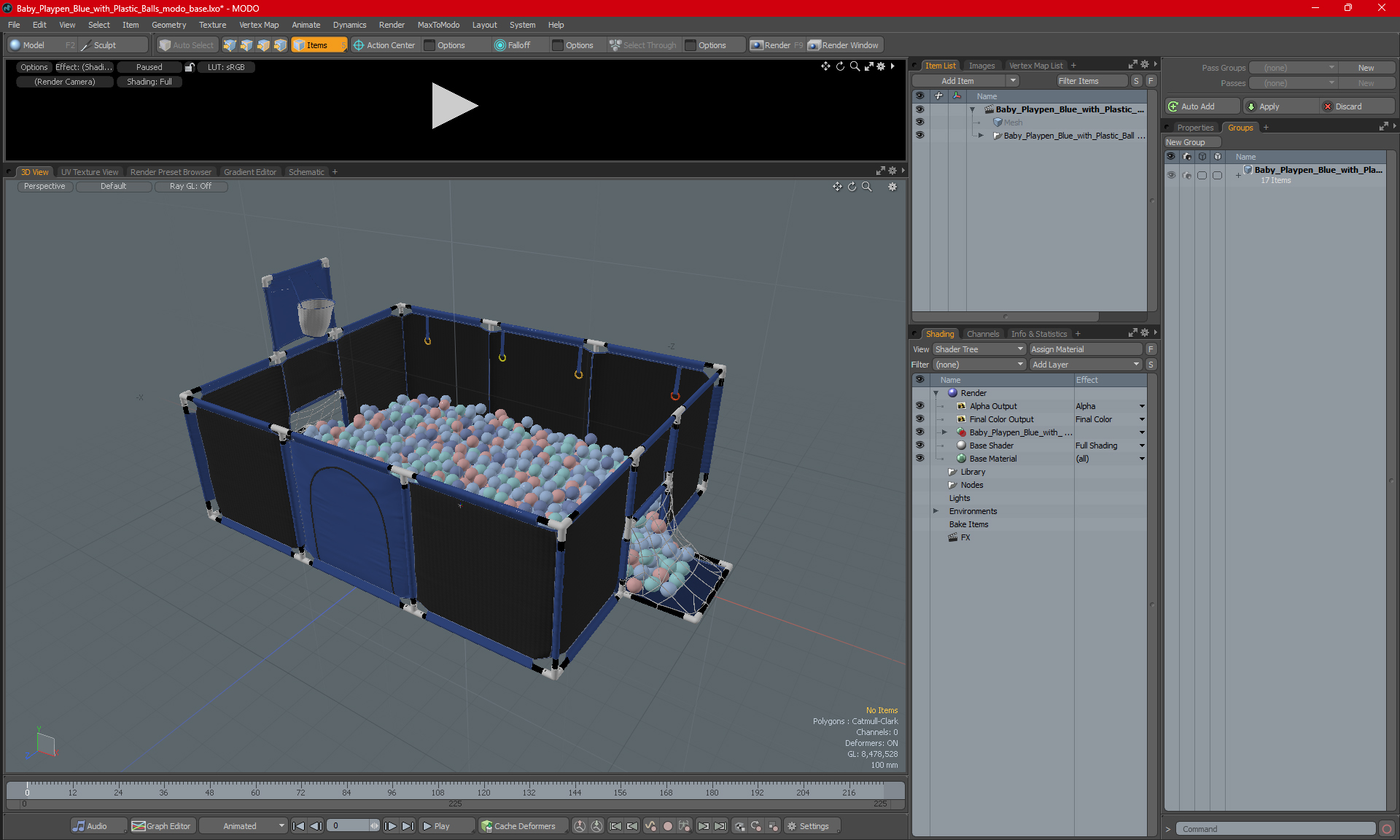
Task: Open Shader Tree view dropdown
Action: click(979, 349)
